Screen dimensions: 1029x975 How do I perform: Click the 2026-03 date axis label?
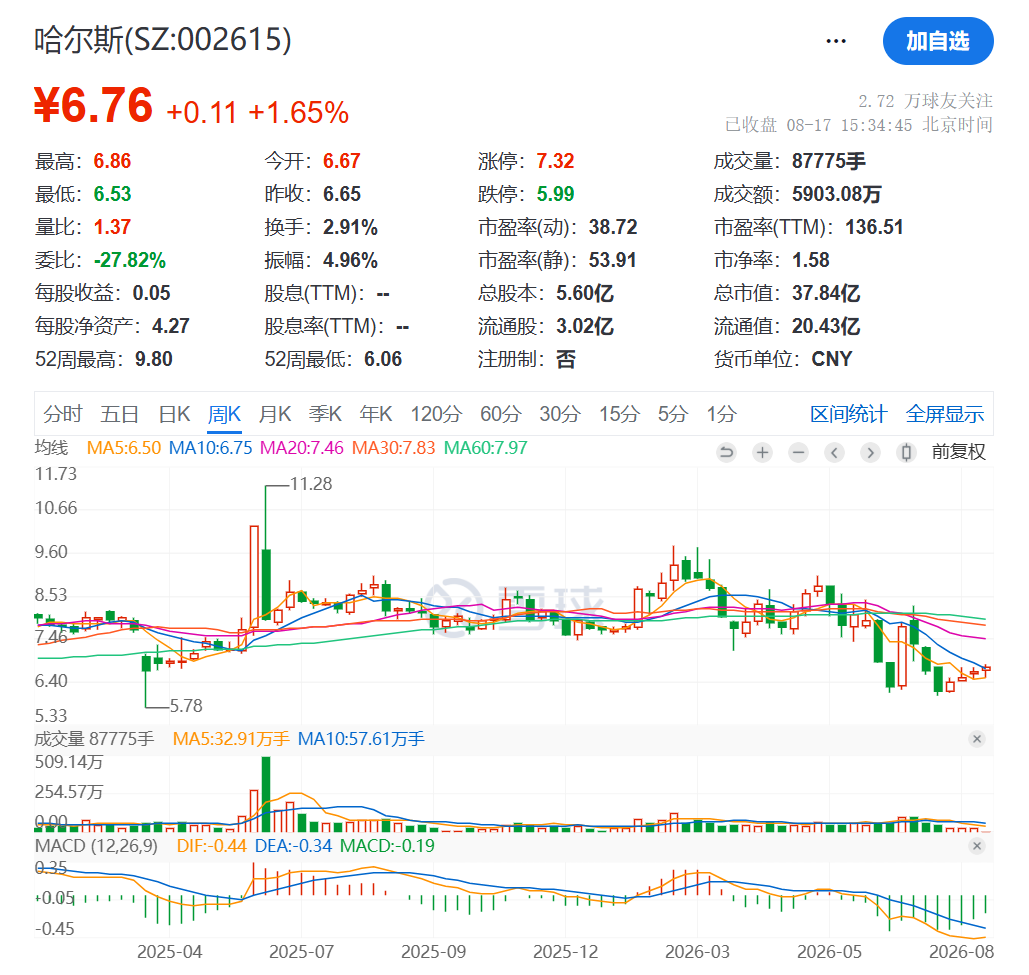[x=697, y=952]
